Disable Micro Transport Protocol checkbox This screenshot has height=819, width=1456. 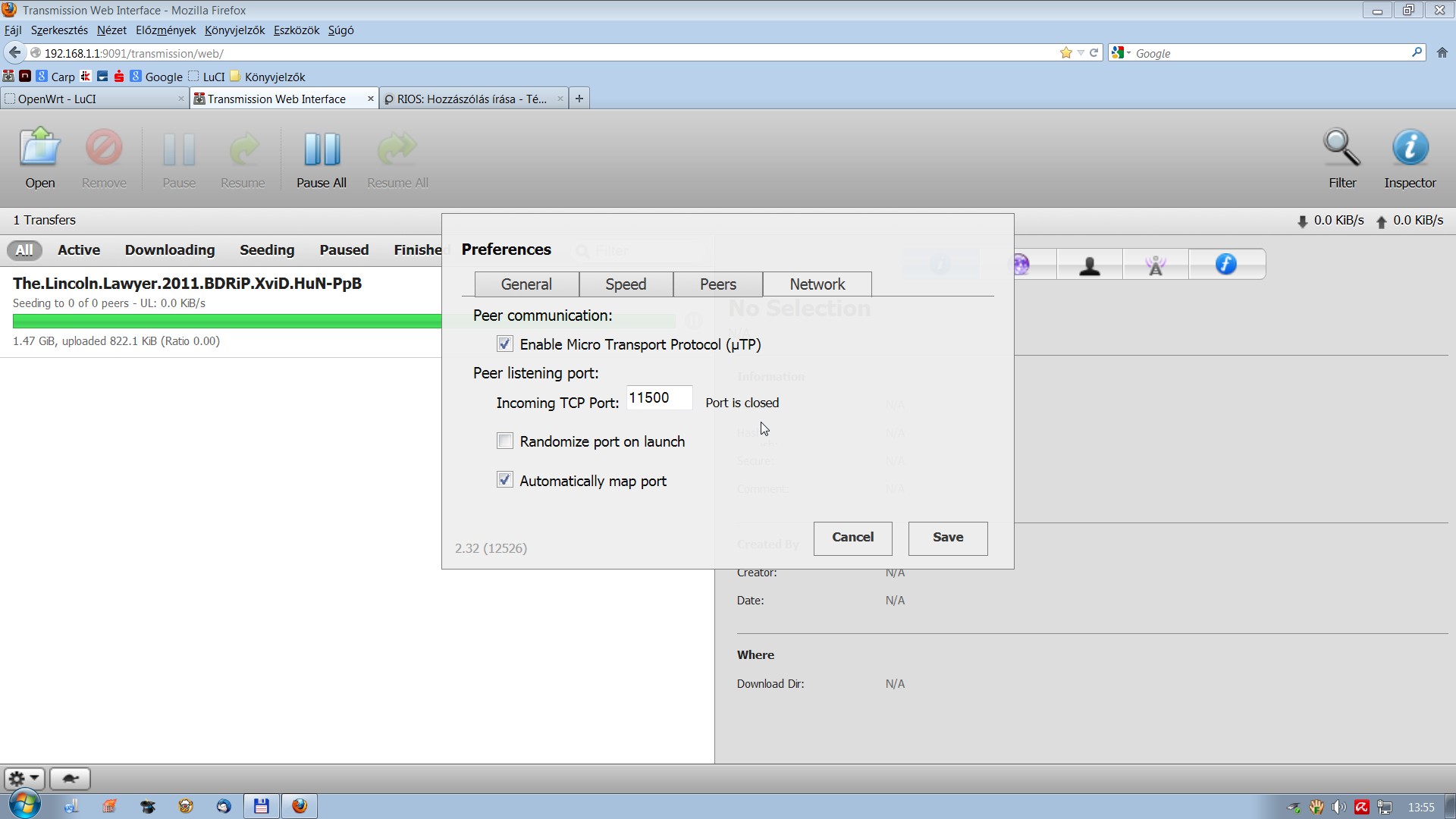pyautogui.click(x=505, y=344)
